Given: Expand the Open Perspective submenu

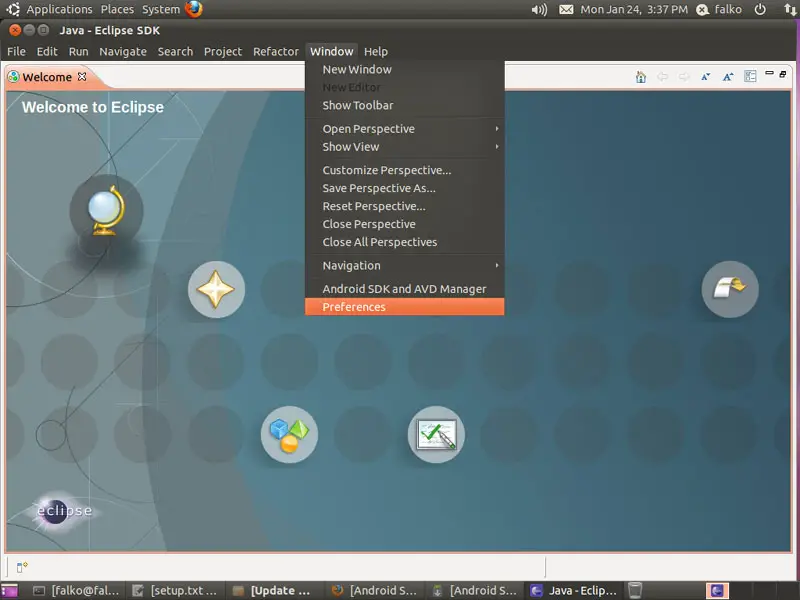Looking at the screenshot, I should pyautogui.click(x=405, y=129).
